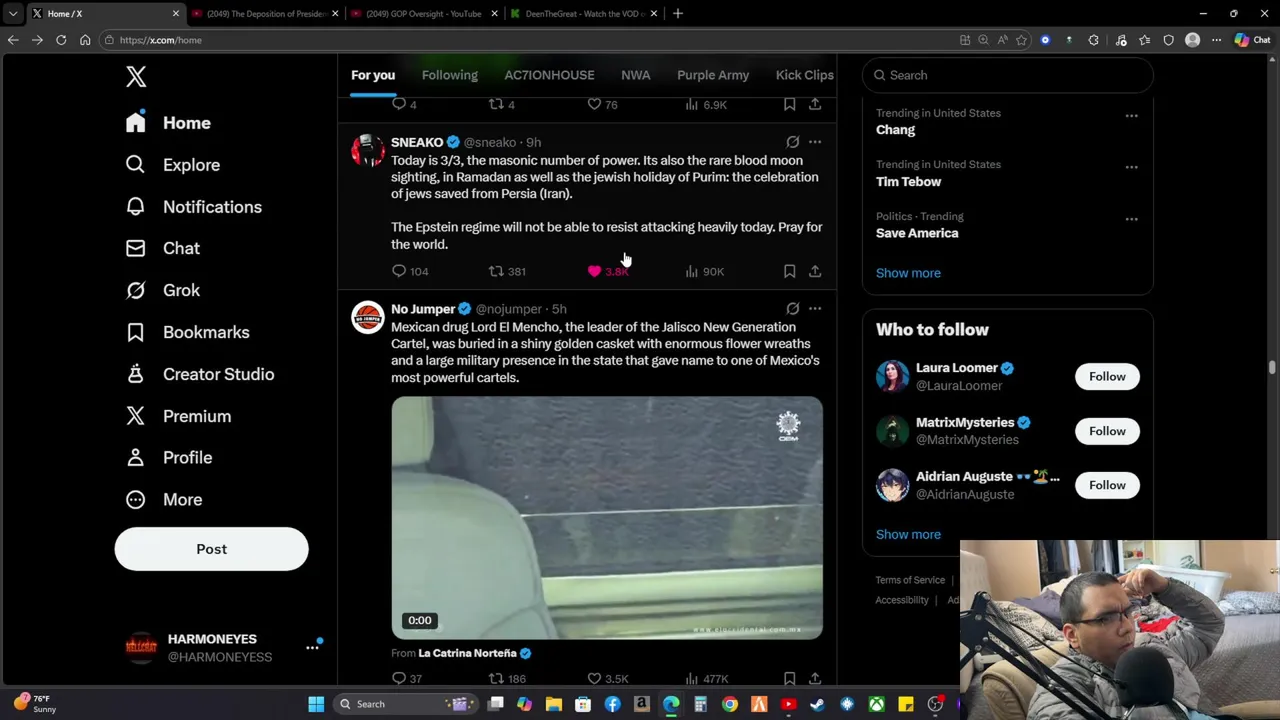
Task: Switch to the For you tab
Action: 373,75
